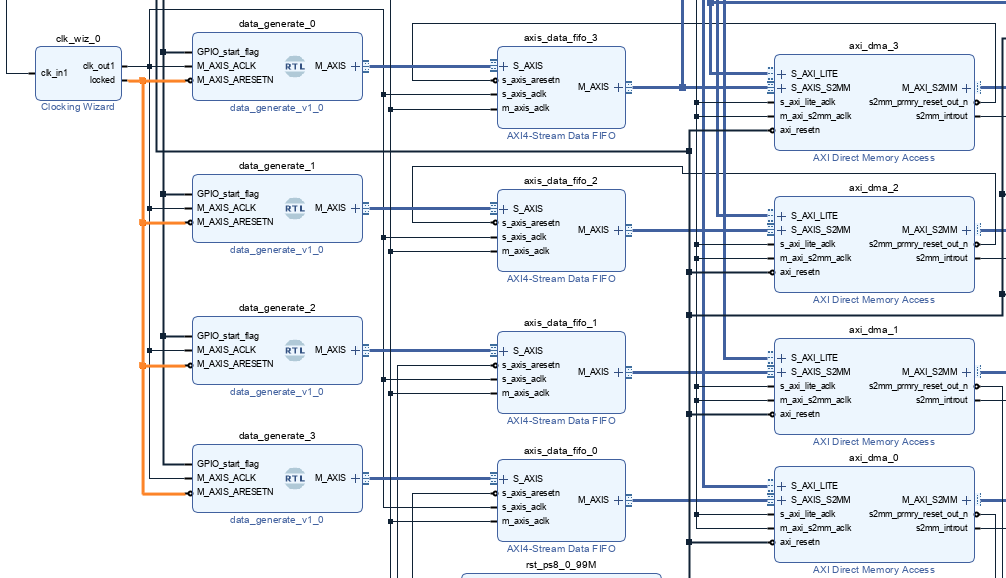Image resolution: width=1006 pixels, height=578 pixels.
Task: Select the axi_dma_0 block title
Action: [x=874, y=458]
